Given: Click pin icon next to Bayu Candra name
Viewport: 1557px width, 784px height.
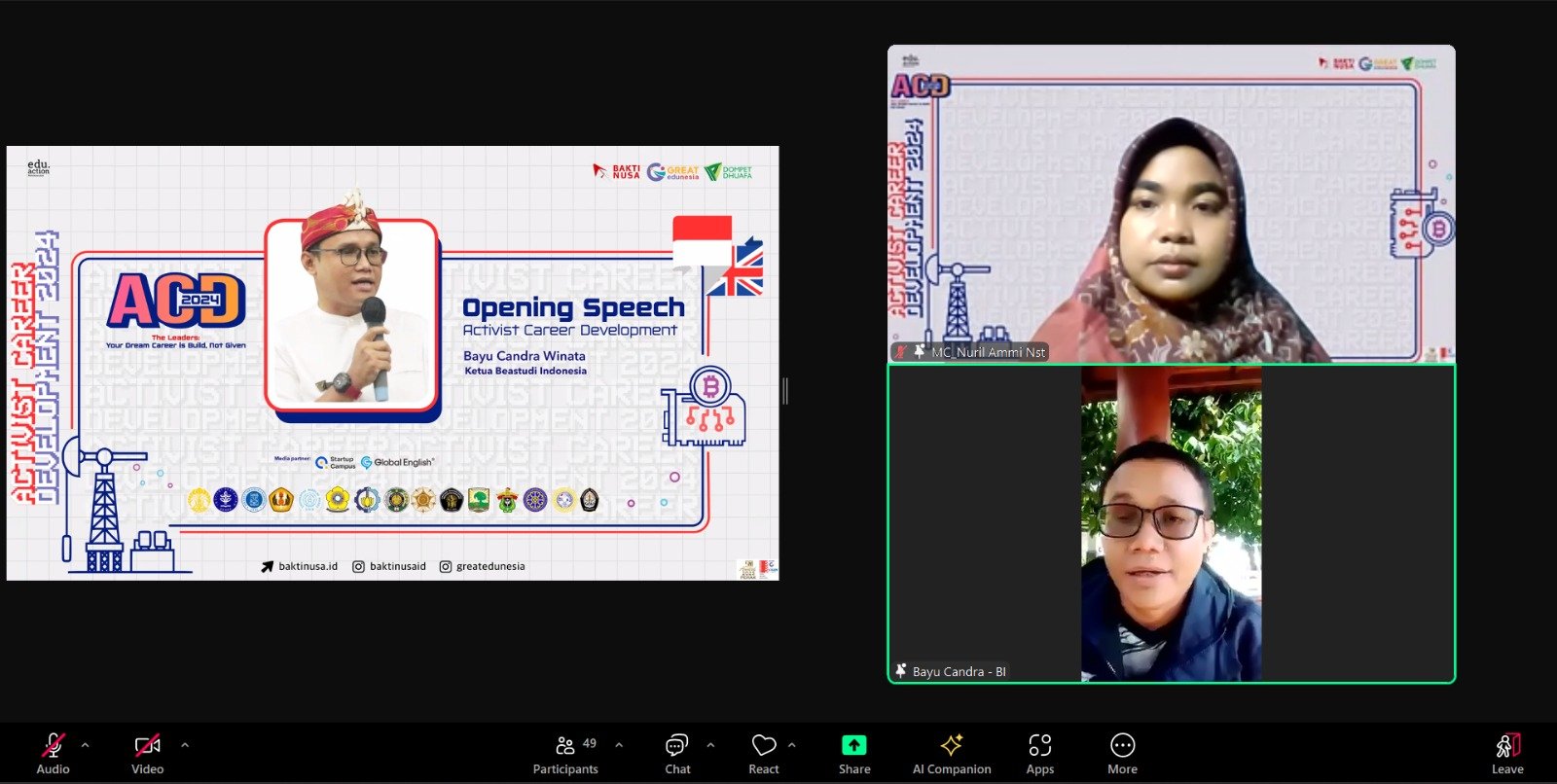Looking at the screenshot, I should click(901, 671).
